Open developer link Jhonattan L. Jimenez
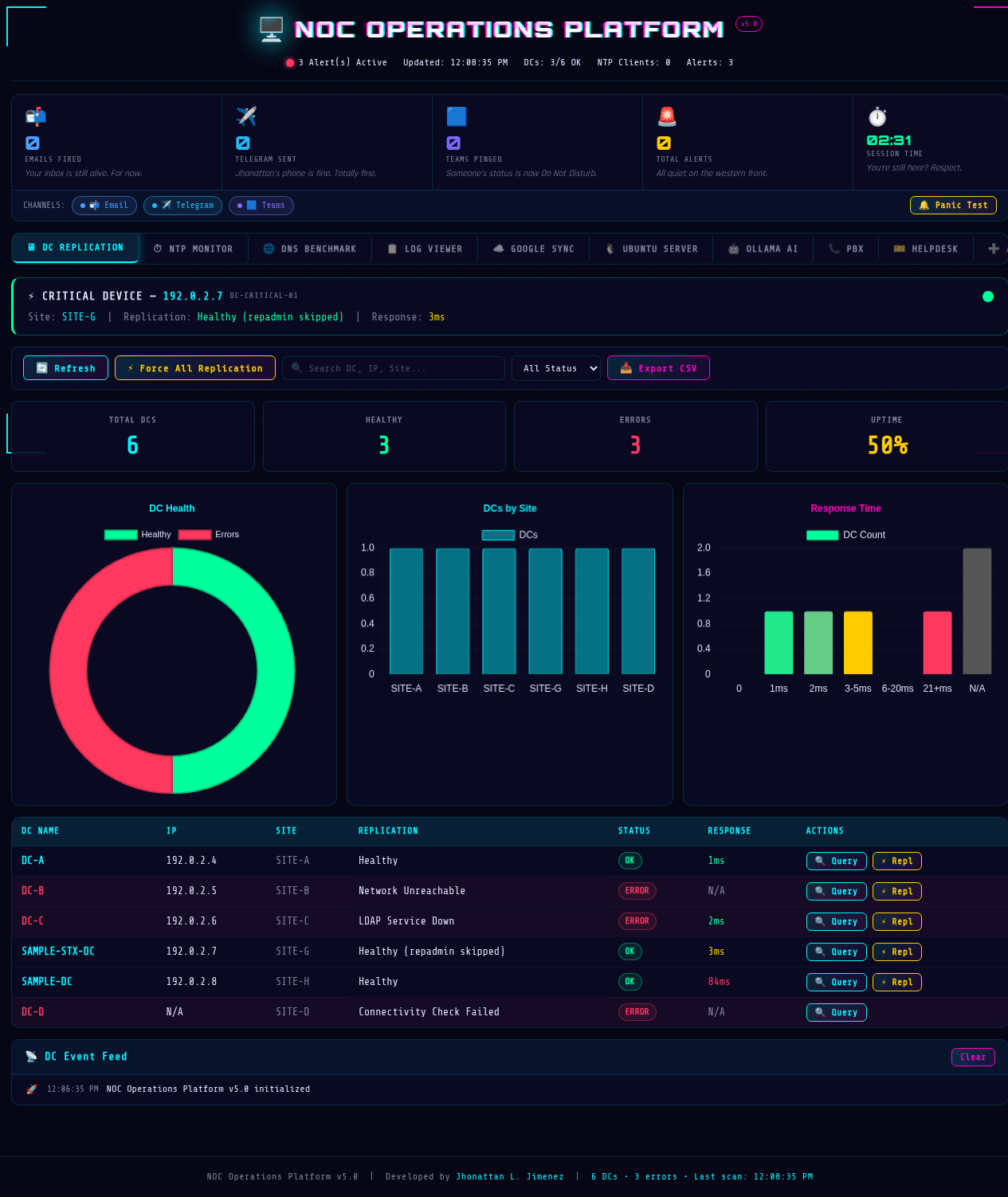 pos(510,1176)
